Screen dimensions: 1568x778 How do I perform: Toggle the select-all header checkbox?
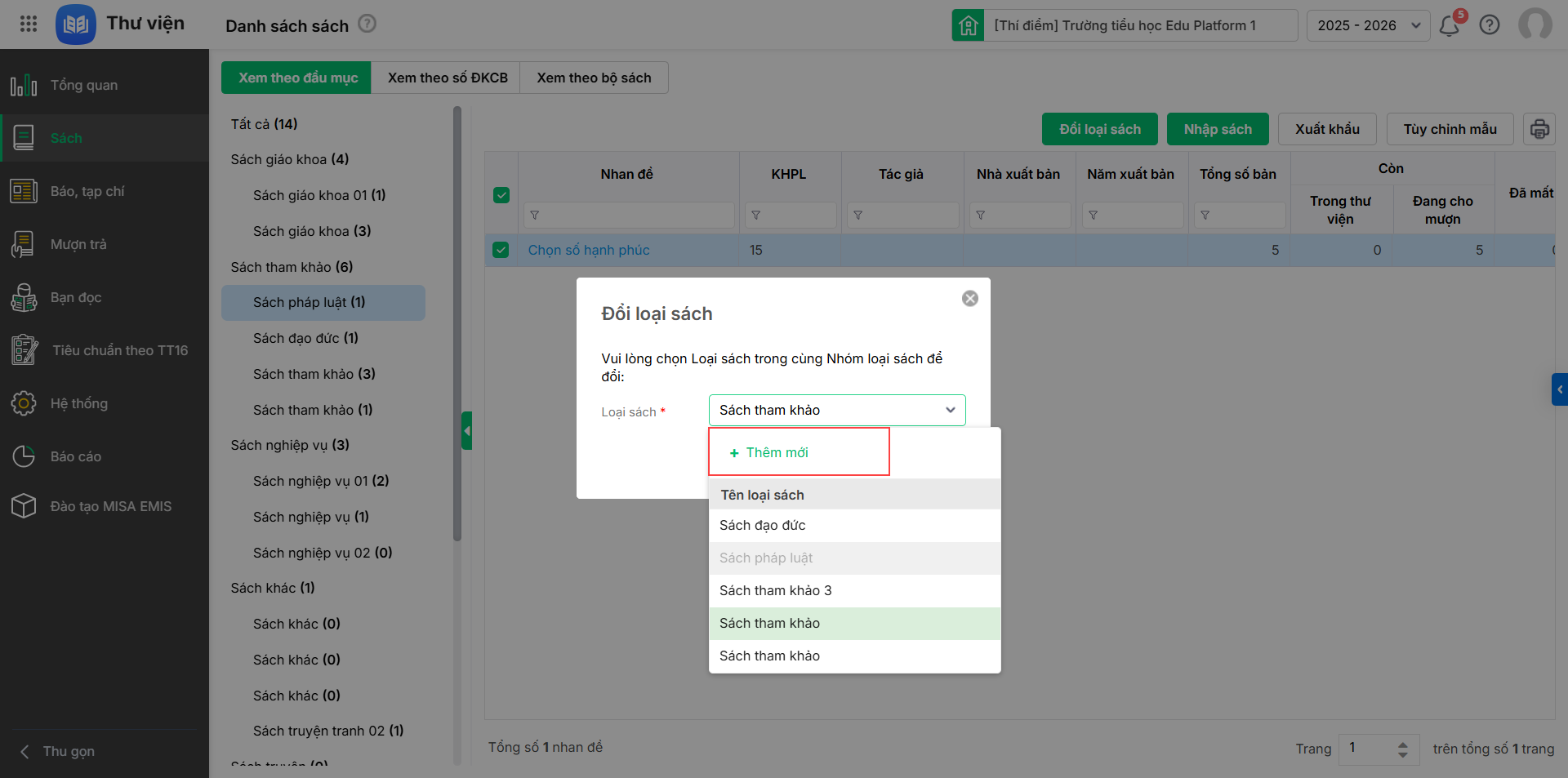[501, 195]
